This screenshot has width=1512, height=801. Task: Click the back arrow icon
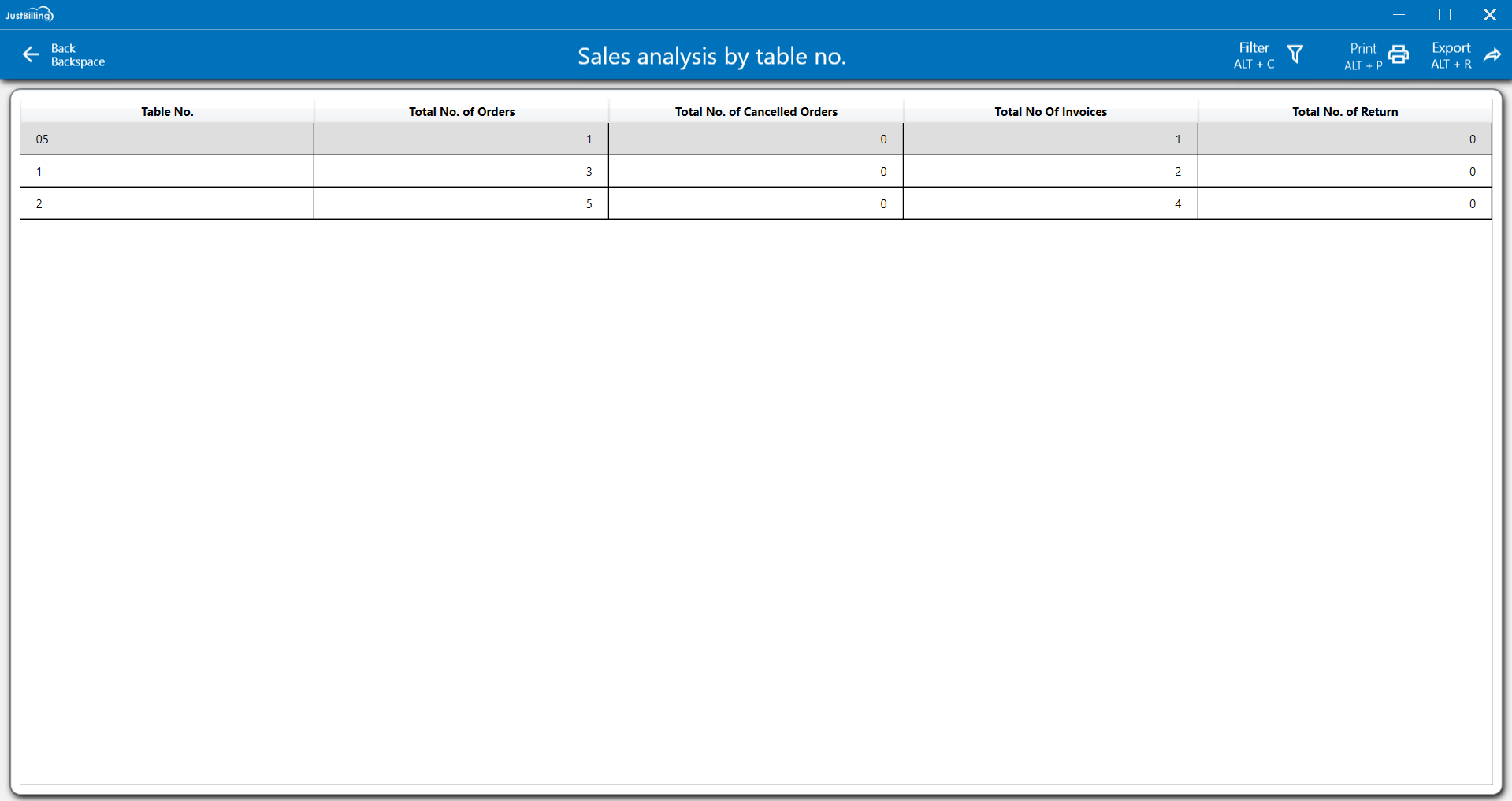pos(31,54)
